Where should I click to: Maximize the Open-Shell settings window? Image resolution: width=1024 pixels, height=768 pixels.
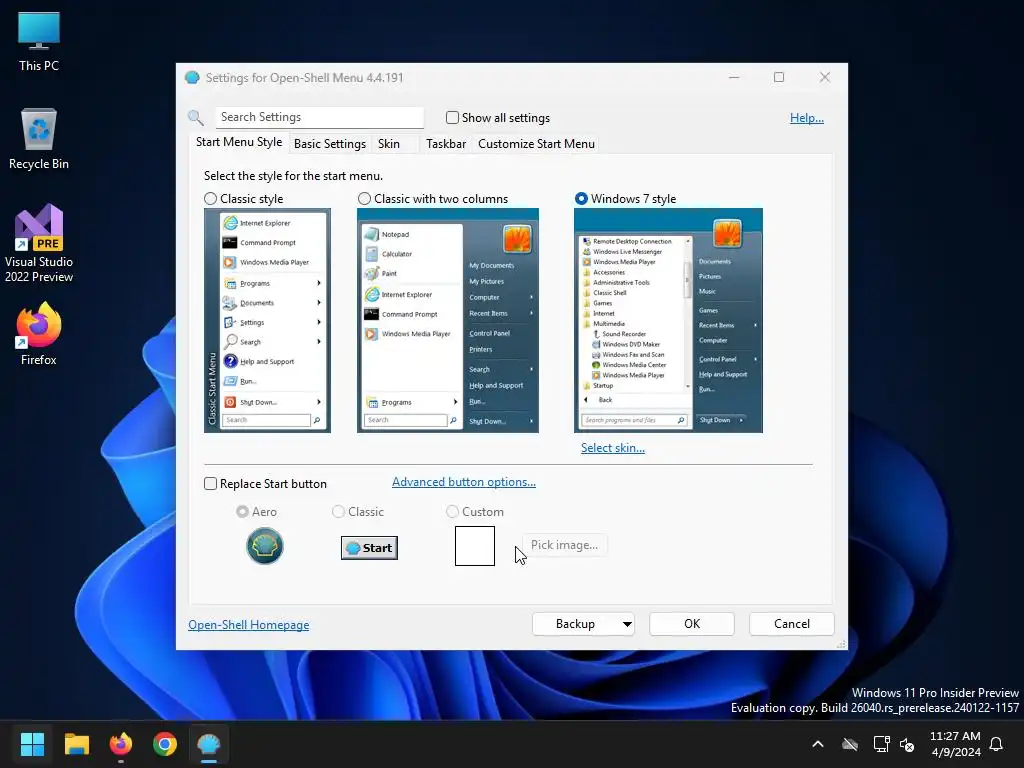point(778,77)
